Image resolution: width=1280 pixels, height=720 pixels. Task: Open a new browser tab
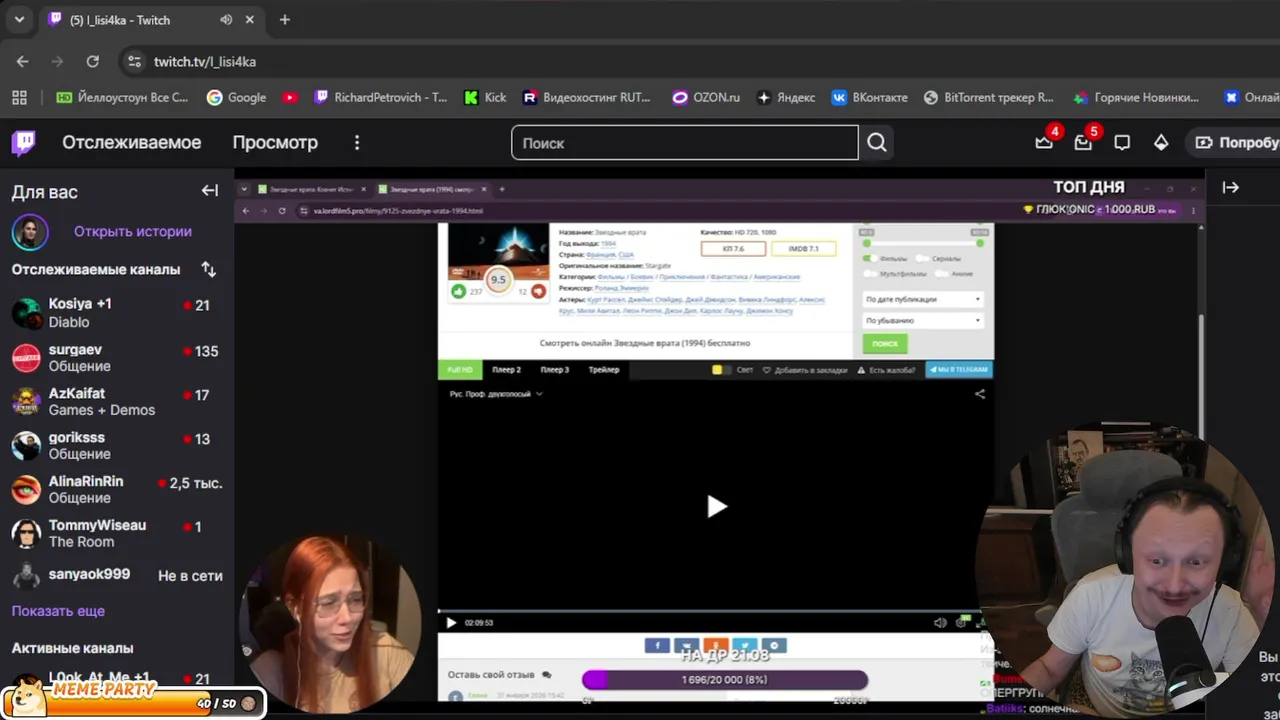(x=285, y=20)
